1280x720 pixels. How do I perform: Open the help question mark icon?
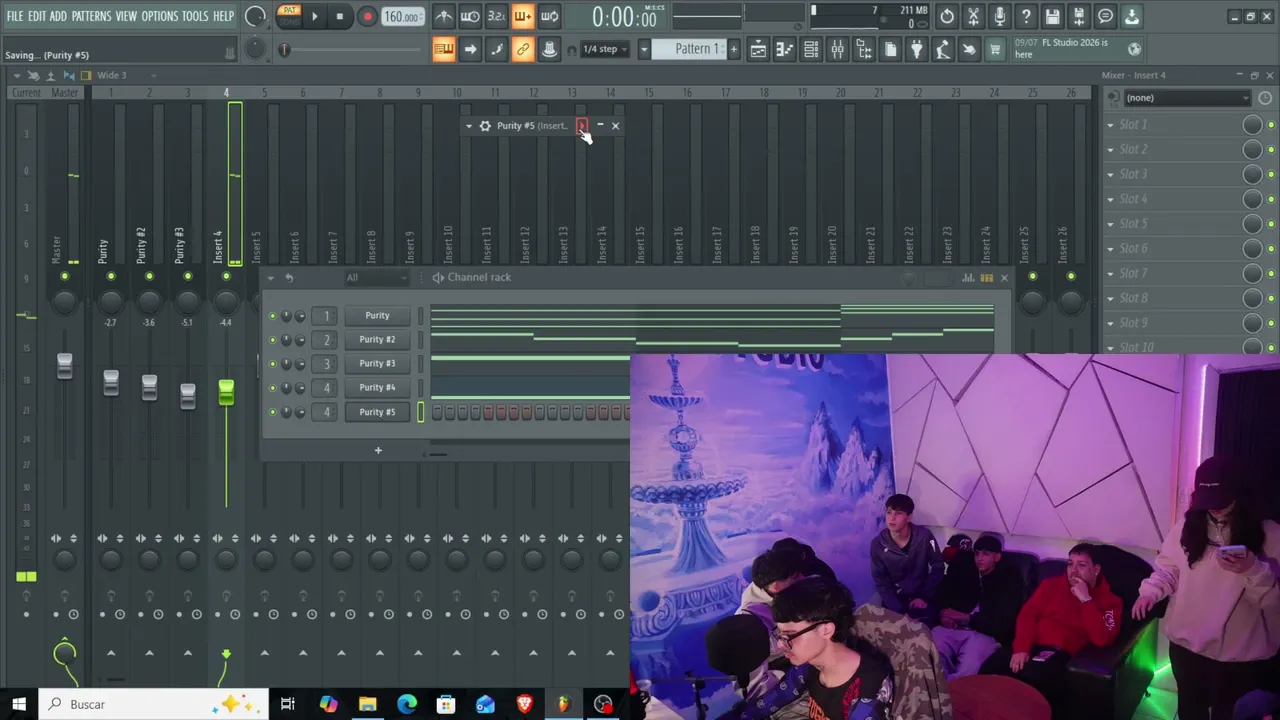pos(1026,16)
